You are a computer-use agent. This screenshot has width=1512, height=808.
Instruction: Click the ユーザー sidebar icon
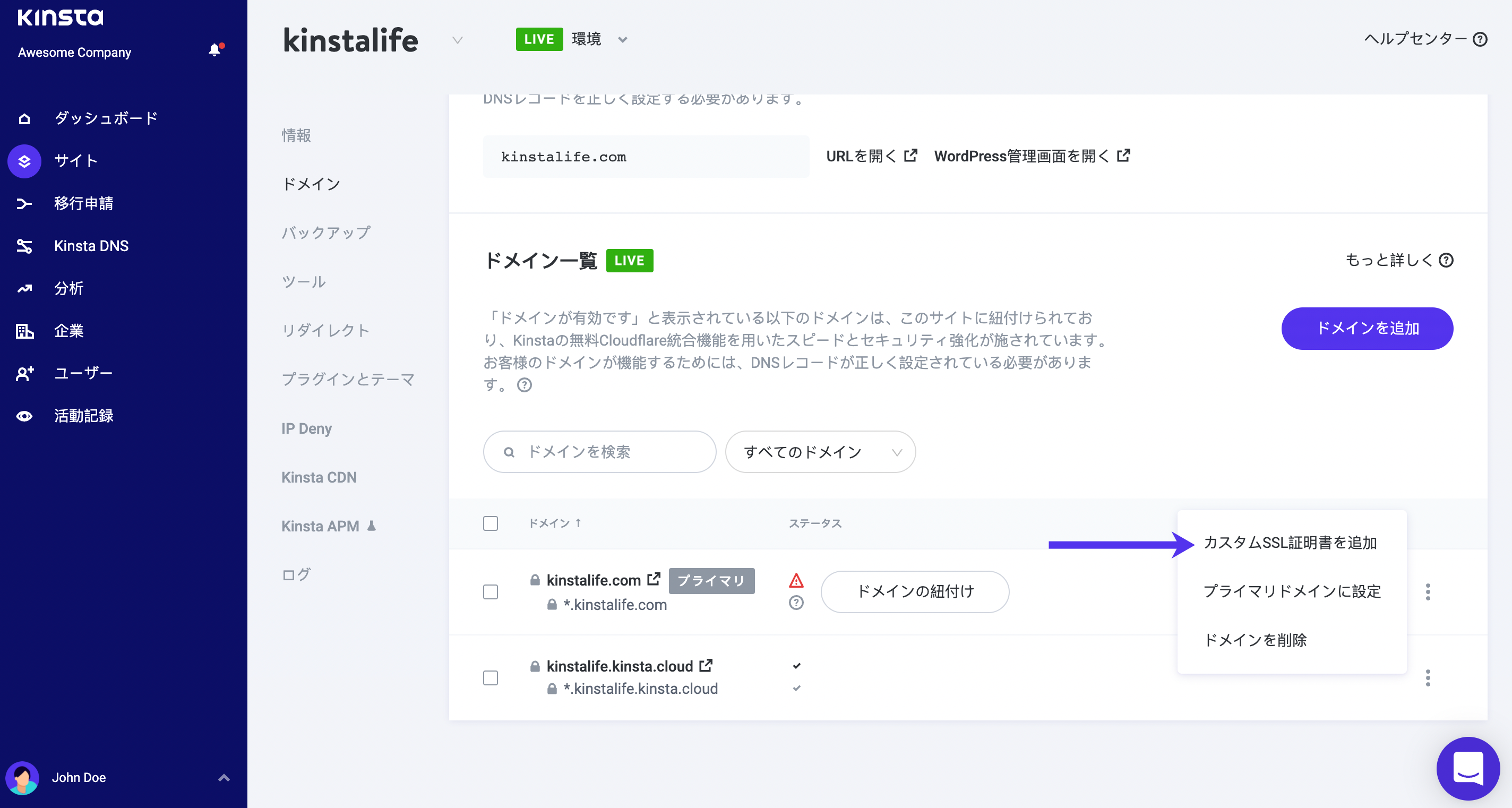[24, 373]
